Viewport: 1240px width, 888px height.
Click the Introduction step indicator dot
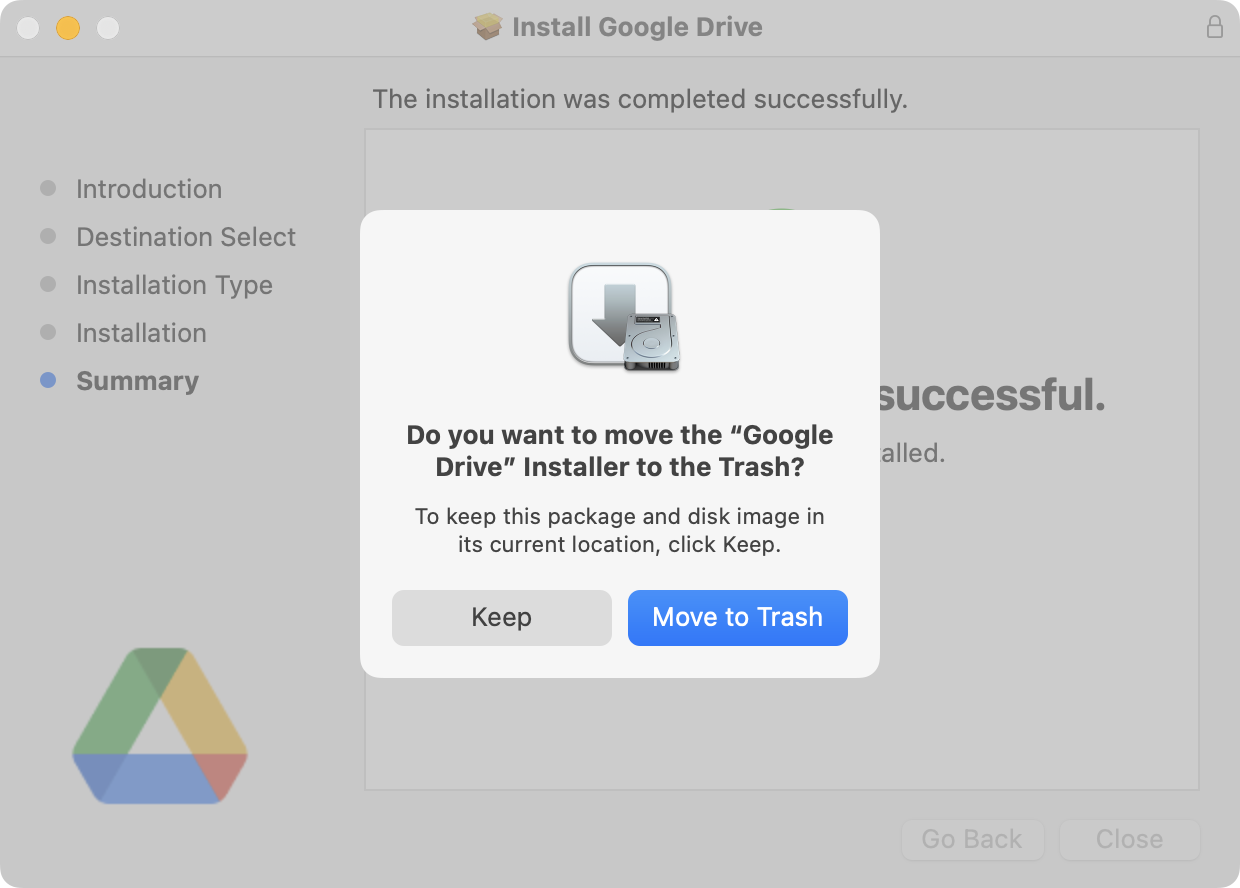click(x=48, y=187)
